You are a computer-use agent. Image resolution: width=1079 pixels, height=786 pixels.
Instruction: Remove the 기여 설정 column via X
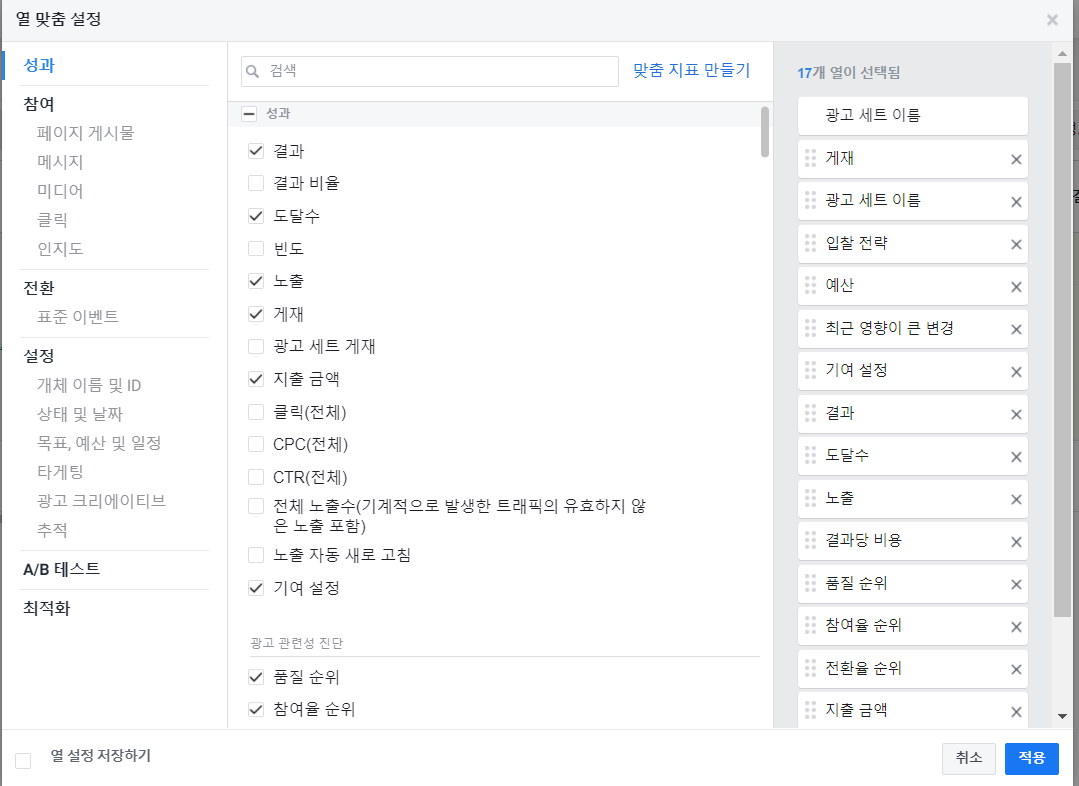click(1016, 372)
